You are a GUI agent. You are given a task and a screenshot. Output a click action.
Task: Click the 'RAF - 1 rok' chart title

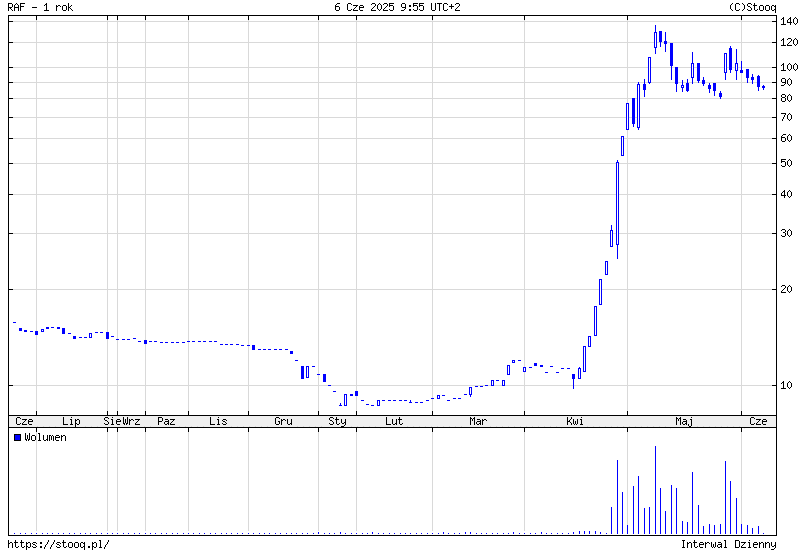40,7
